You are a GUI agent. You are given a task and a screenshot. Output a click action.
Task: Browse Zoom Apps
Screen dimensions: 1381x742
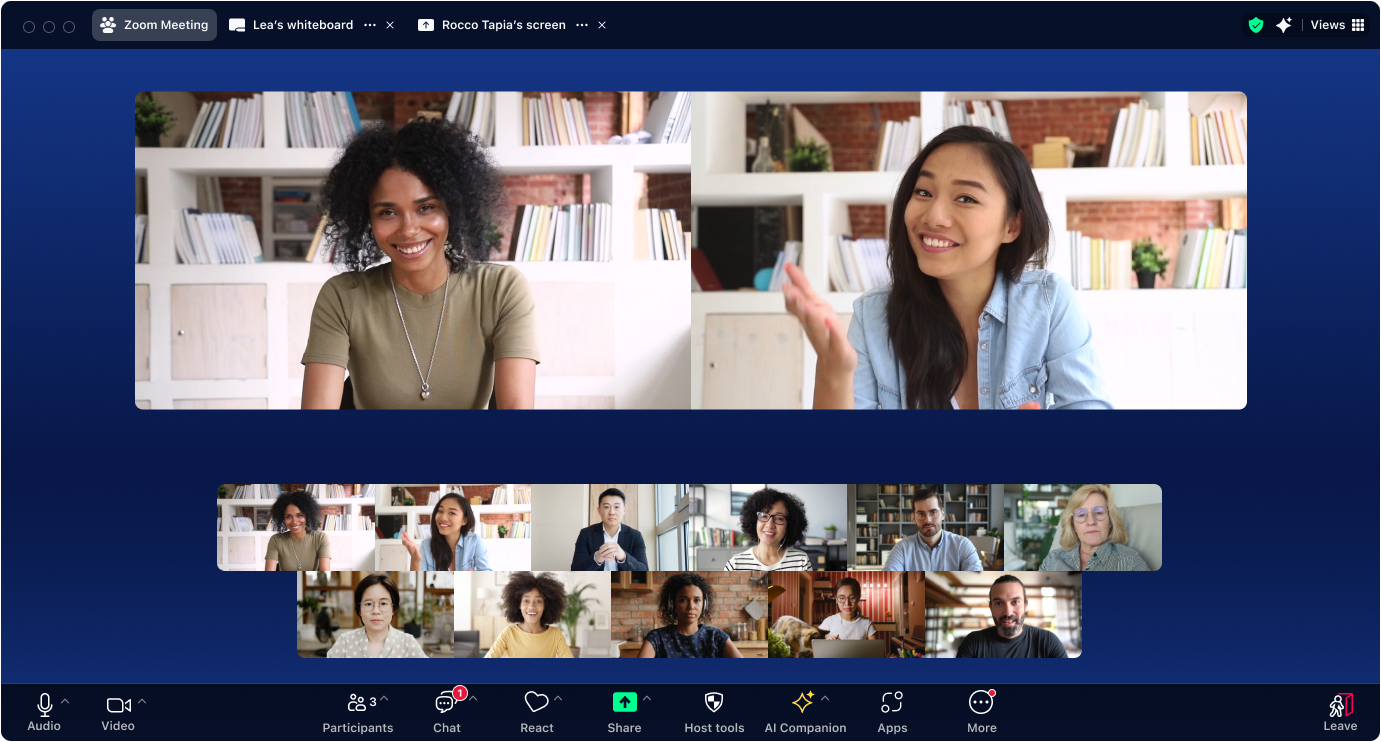pyautogui.click(x=892, y=710)
